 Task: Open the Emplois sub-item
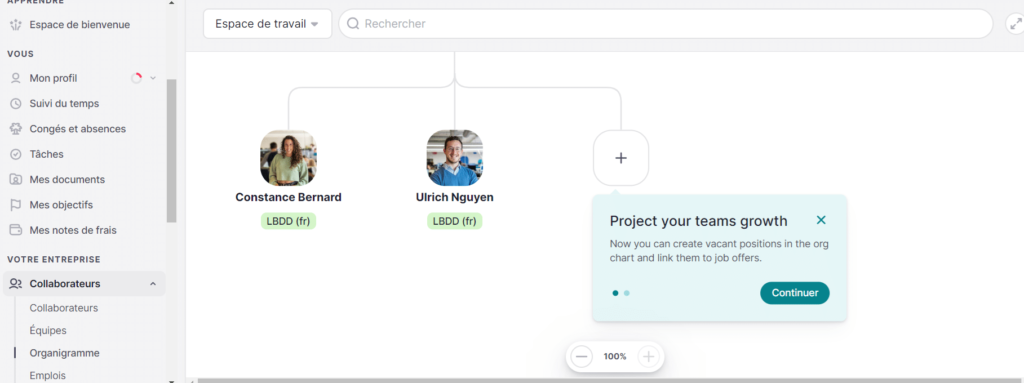coord(48,376)
